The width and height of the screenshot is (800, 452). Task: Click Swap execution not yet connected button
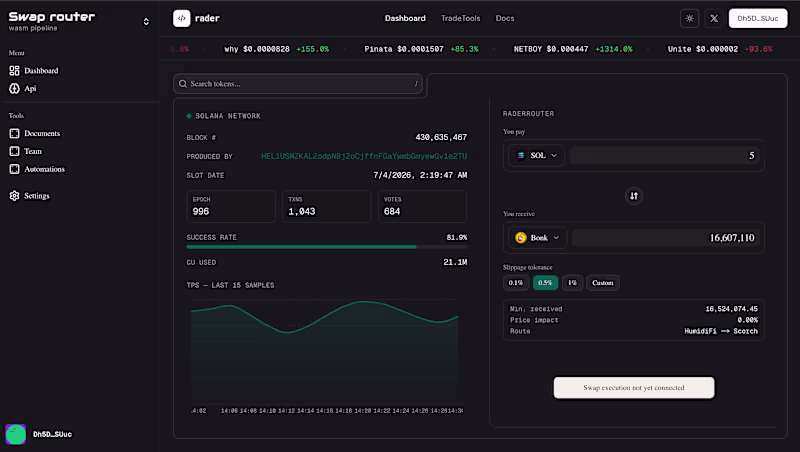634,388
